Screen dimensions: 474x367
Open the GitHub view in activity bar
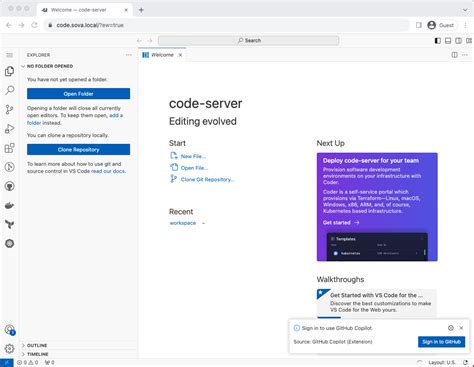click(x=10, y=186)
